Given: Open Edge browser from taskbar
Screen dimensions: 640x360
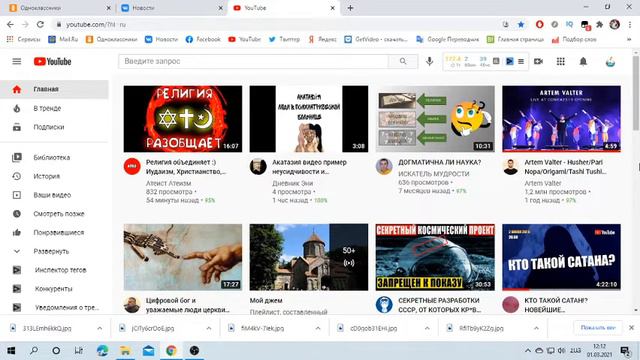Looking at the screenshot, I should 102,351.
